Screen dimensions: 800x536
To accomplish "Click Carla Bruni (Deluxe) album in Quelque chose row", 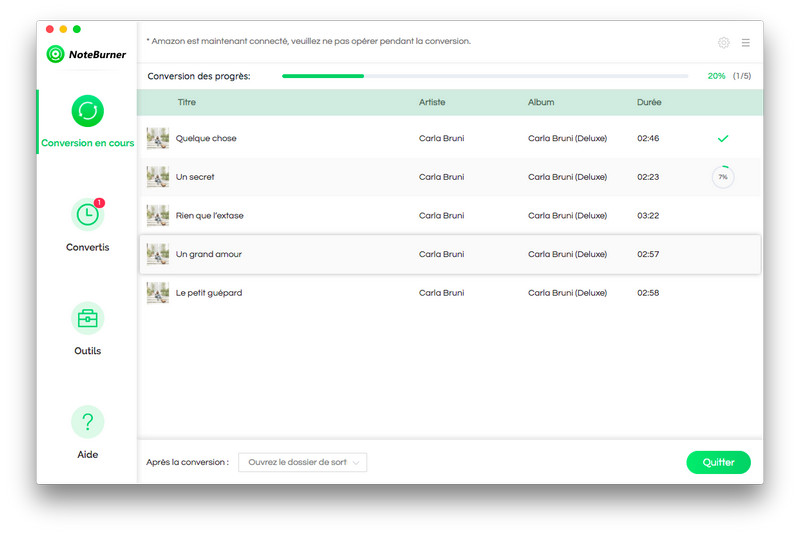I will 567,138.
